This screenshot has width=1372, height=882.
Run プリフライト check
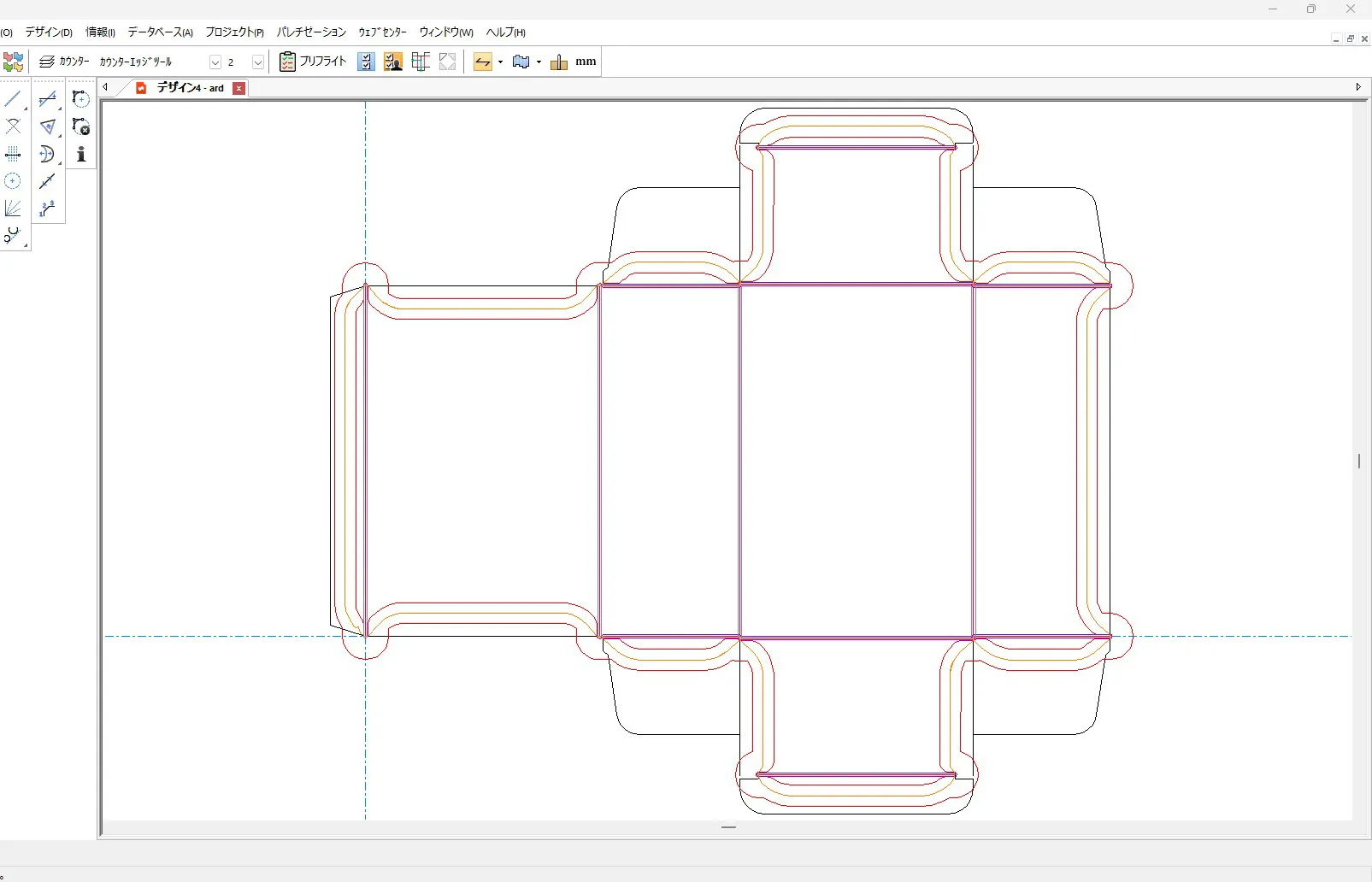313,62
